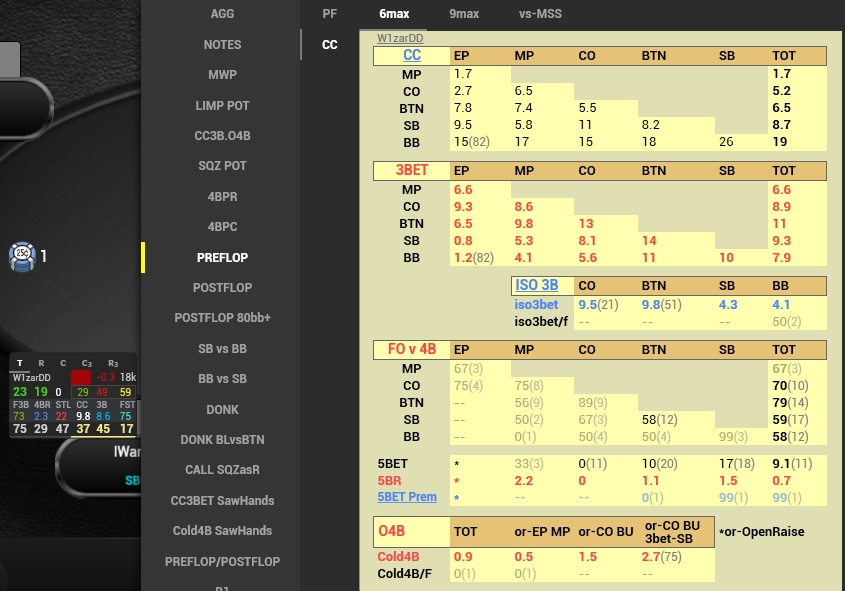Open Cold4B SawHands section
845x591 pixels.
tap(222, 531)
